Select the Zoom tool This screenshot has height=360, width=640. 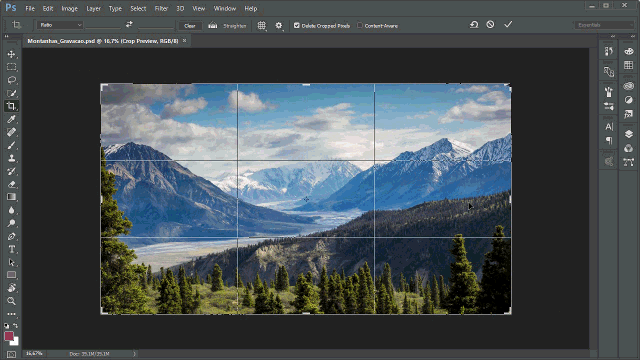tap(11, 301)
